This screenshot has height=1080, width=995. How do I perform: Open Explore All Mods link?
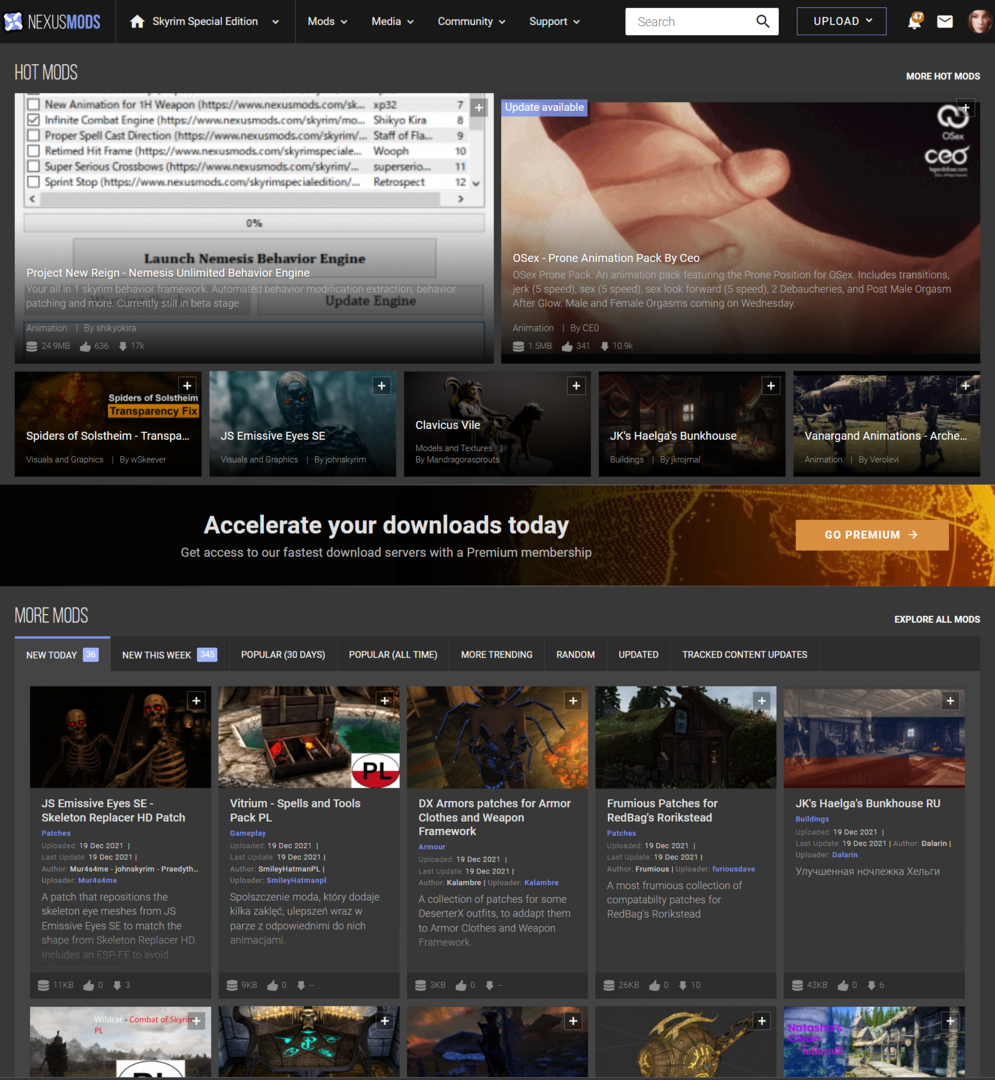click(x=936, y=619)
